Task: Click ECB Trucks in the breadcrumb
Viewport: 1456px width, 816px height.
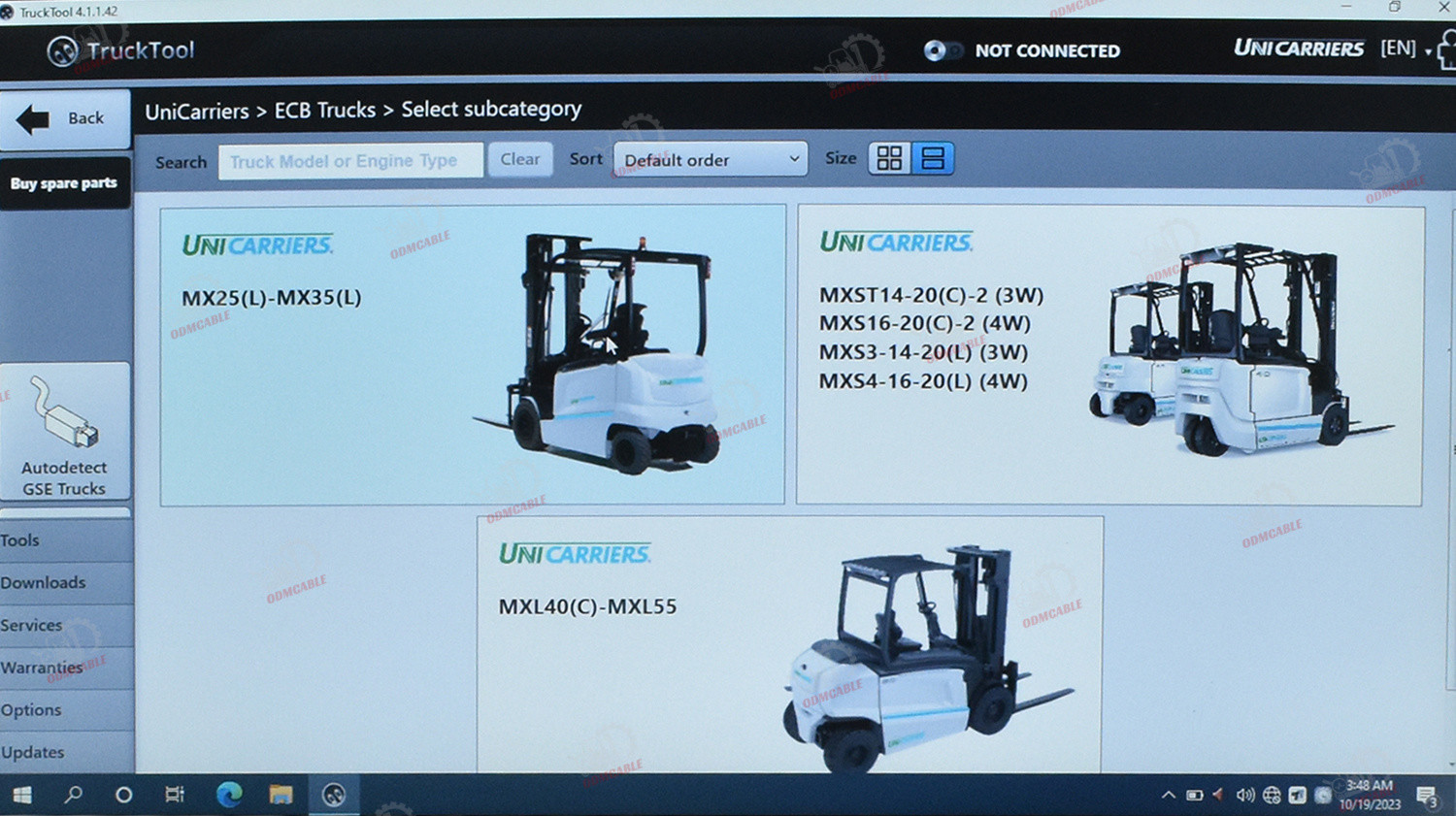Action: click(325, 111)
